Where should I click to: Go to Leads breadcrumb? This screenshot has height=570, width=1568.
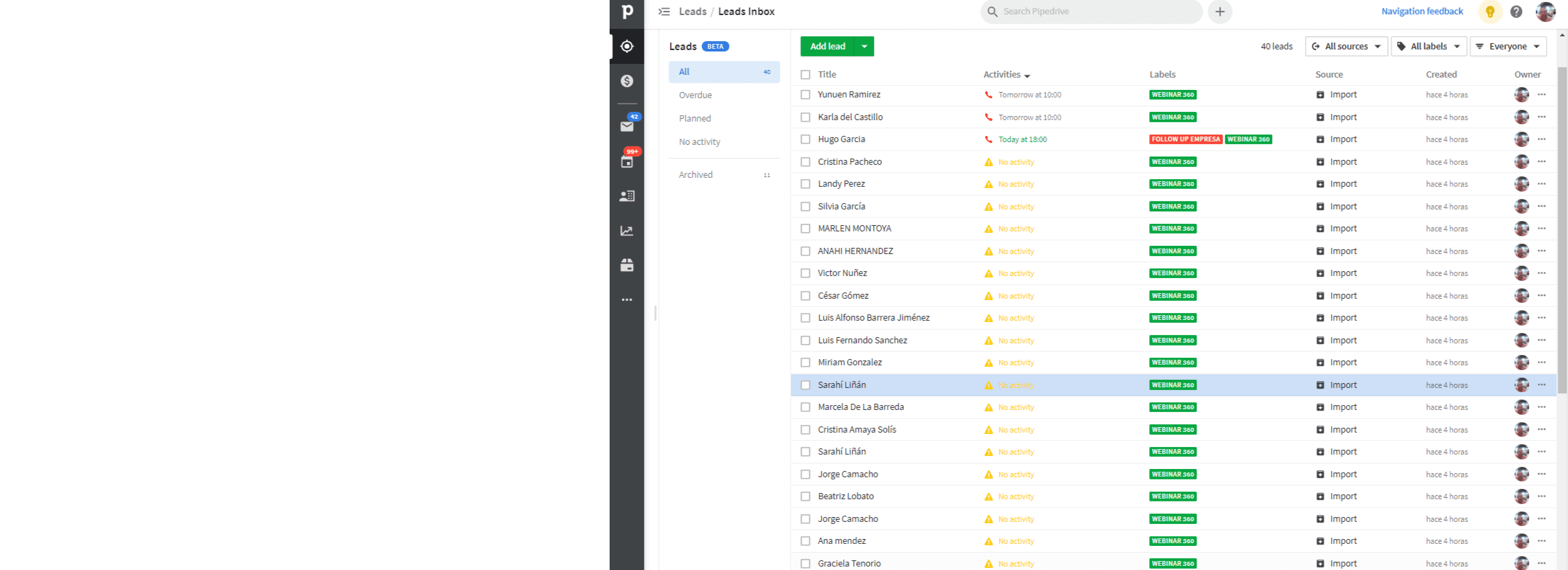693,12
